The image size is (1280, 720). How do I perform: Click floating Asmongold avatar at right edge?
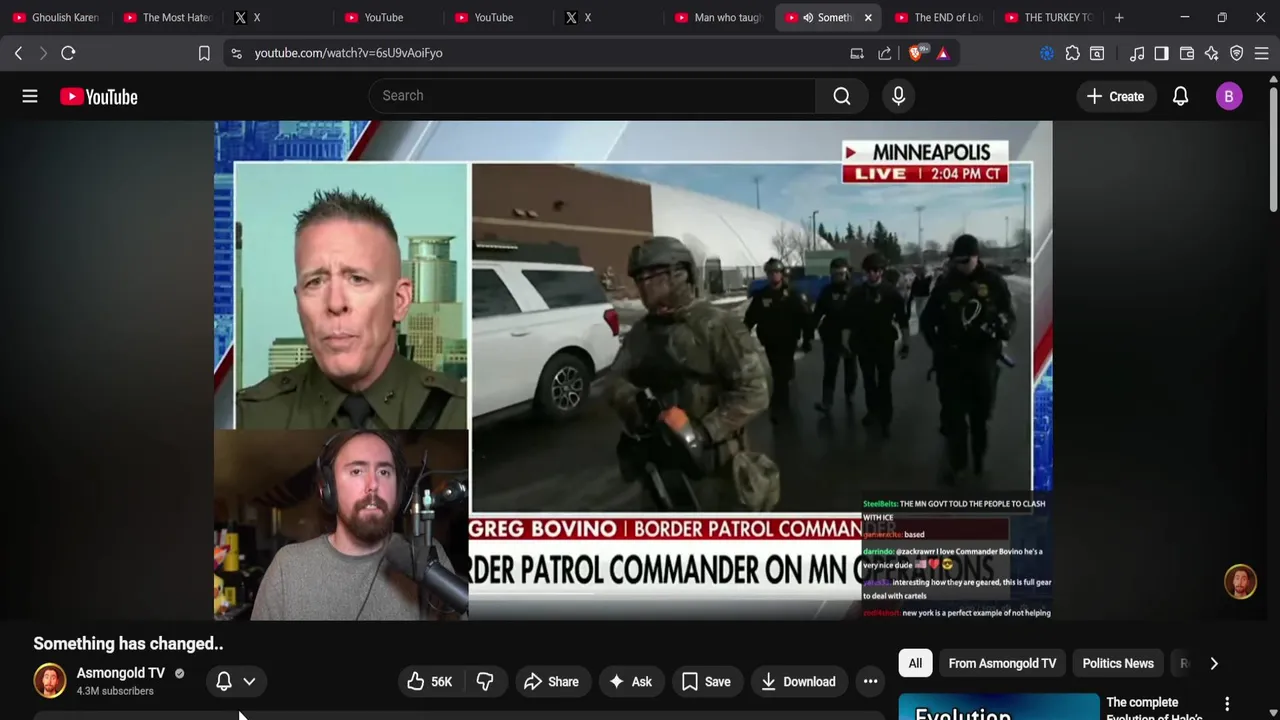coord(1240,582)
